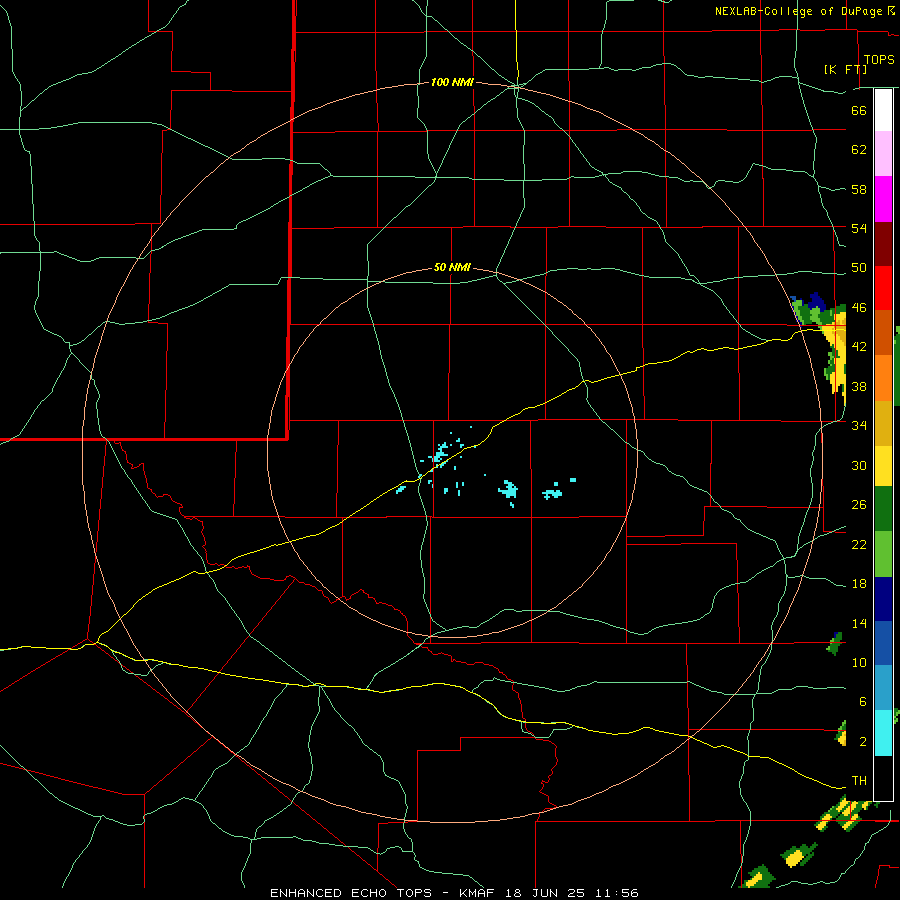Viewport: 900px width, 900px height.
Task: Click the white swatch atop the legend
Action: (883, 110)
